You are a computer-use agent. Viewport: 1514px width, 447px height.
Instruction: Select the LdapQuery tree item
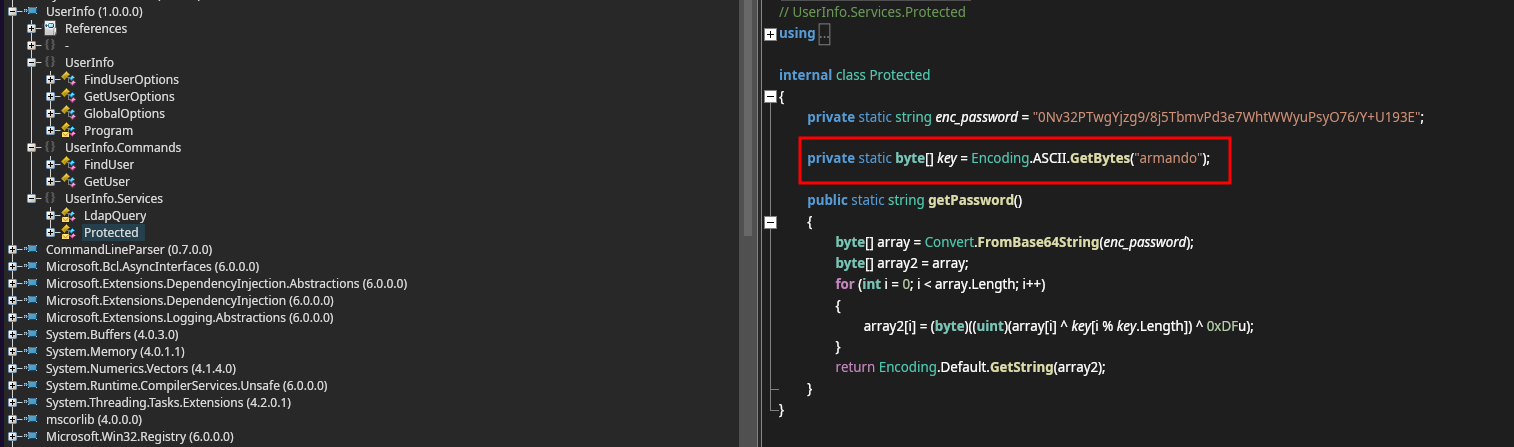click(115, 215)
